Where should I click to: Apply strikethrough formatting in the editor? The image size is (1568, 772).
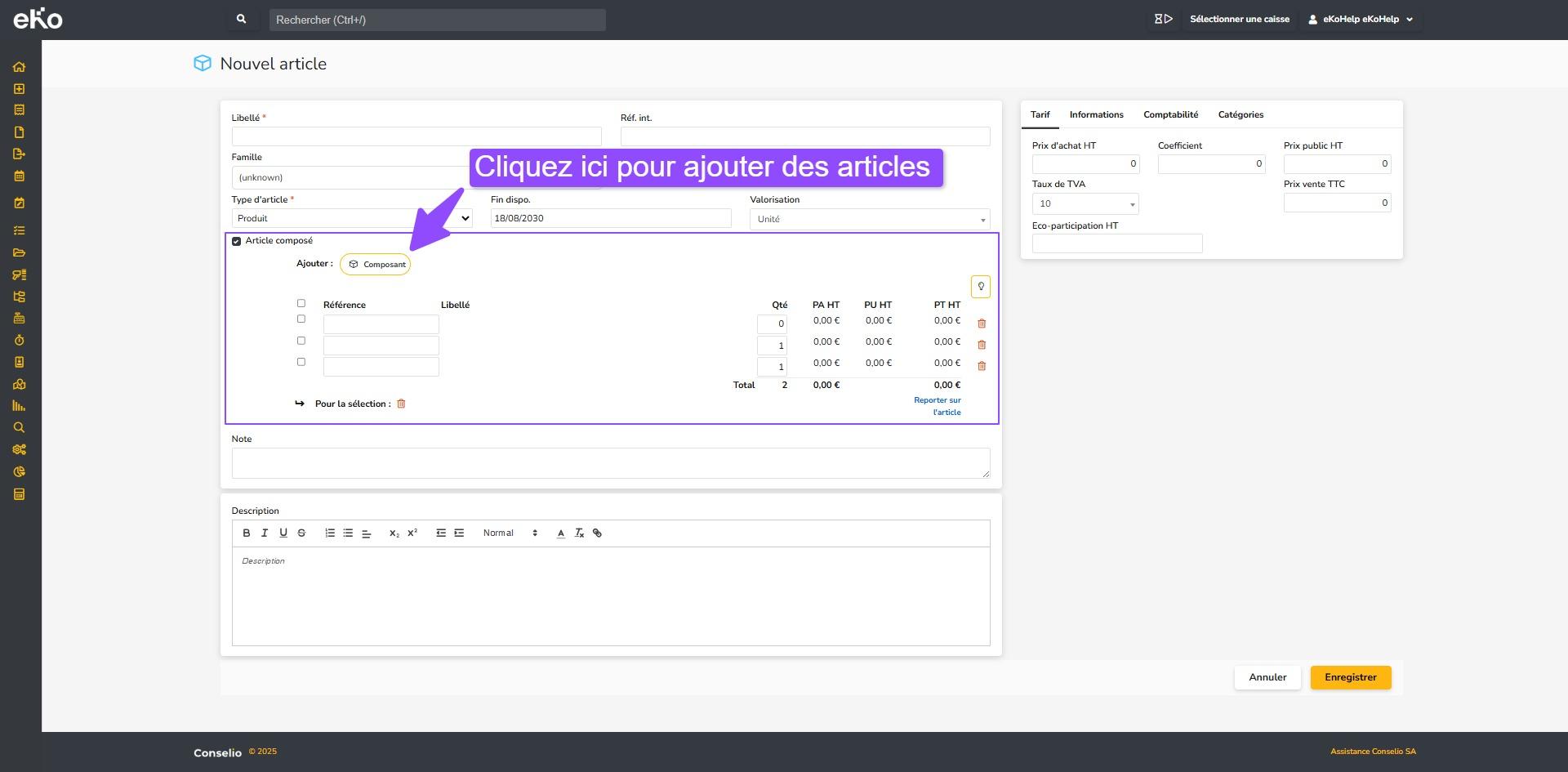coord(301,533)
